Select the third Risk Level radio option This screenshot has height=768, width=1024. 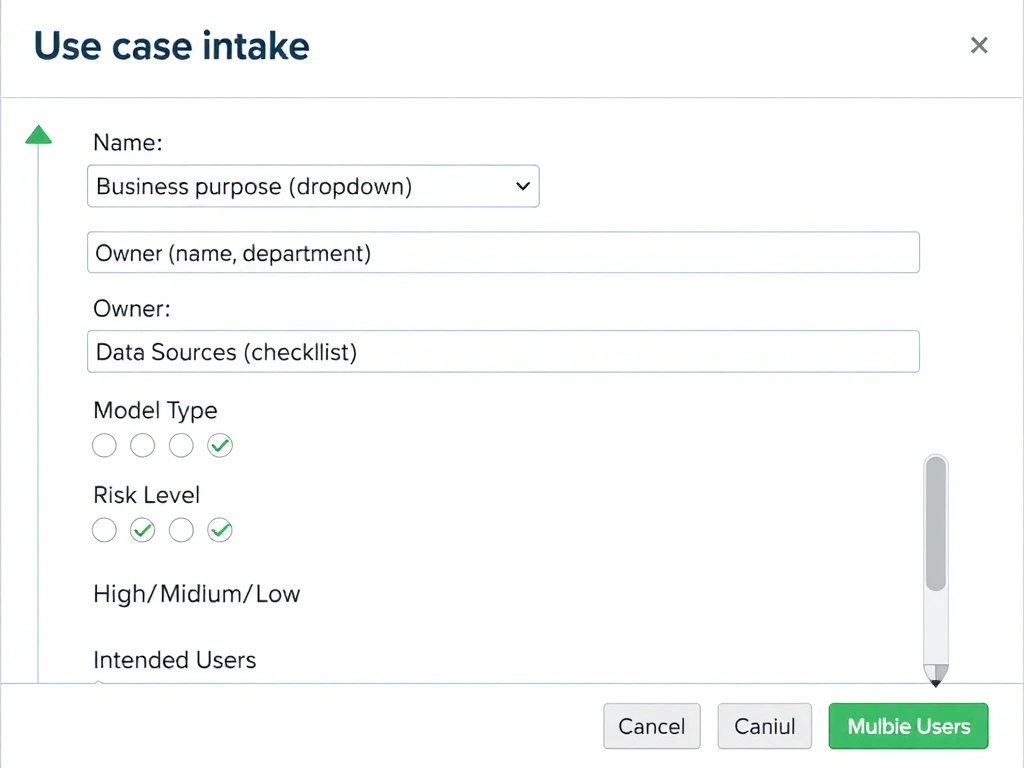181,530
